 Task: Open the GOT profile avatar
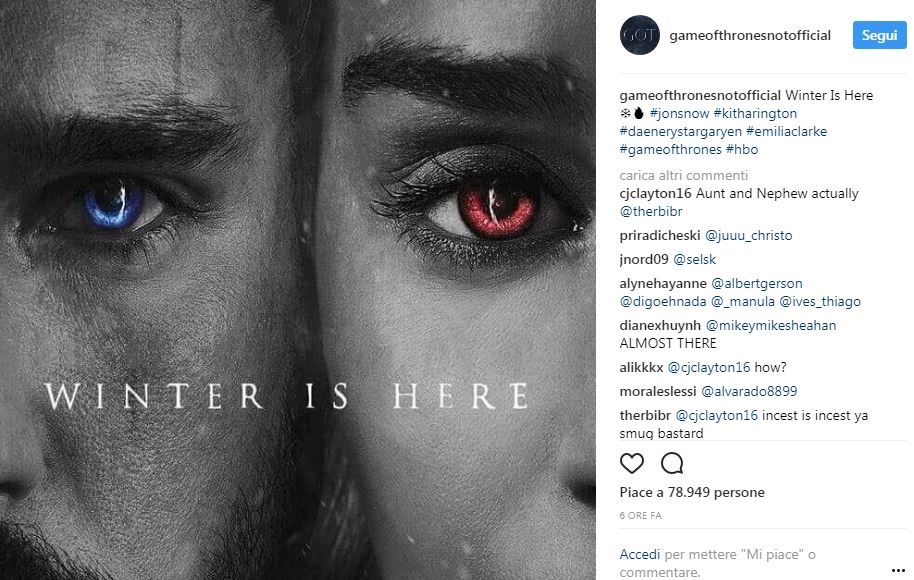pyautogui.click(x=639, y=35)
